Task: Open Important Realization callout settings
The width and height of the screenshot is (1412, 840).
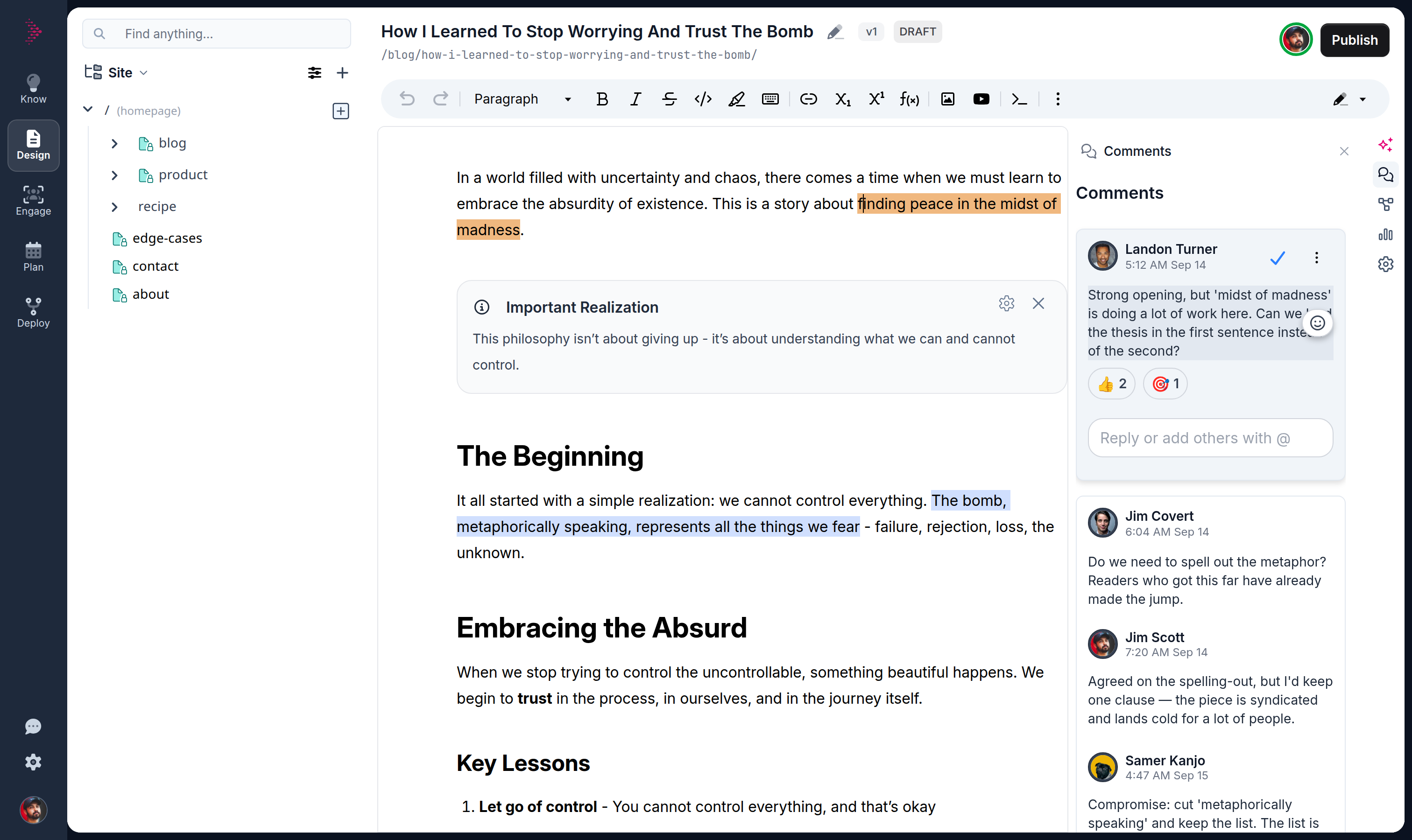Action: click(1006, 303)
